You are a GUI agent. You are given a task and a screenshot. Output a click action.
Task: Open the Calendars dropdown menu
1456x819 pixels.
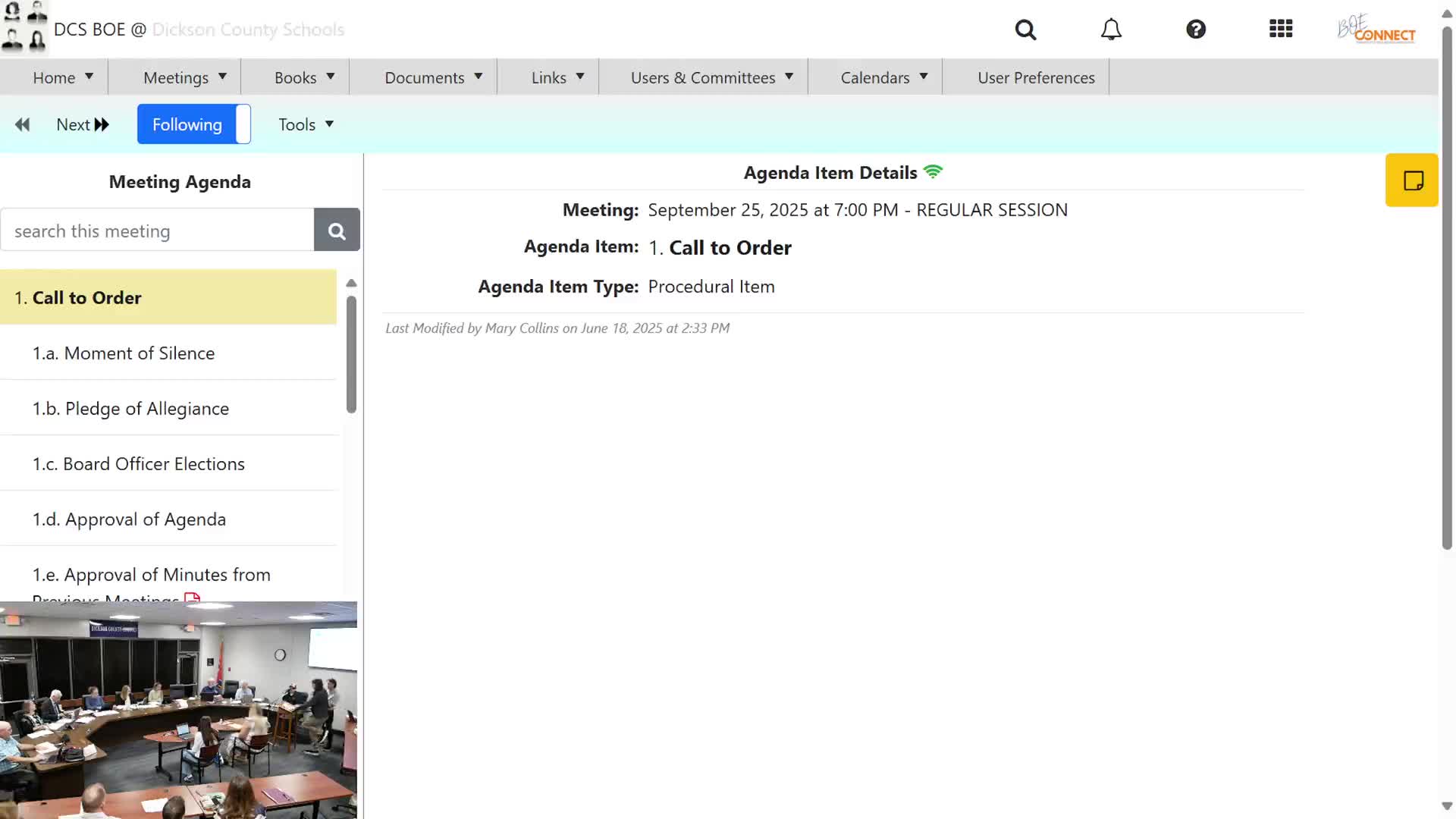click(x=883, y=77)
